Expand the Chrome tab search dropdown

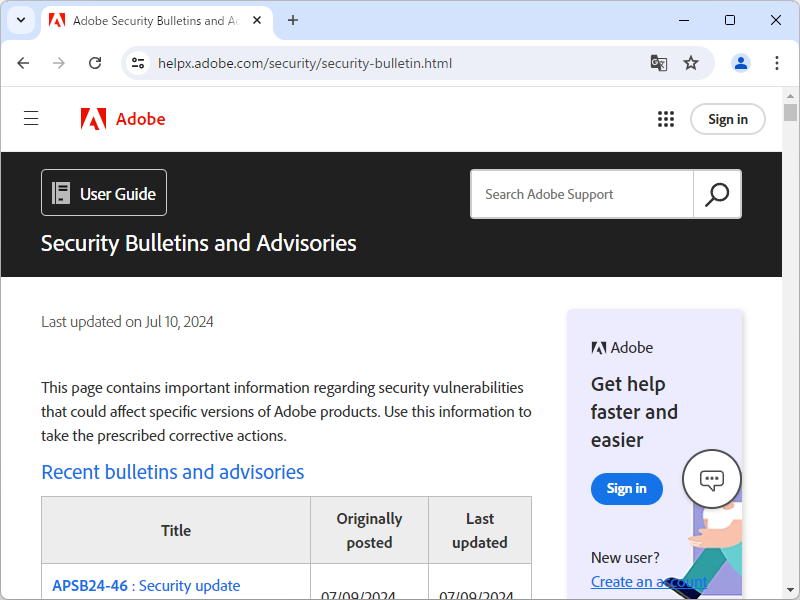(x=20, y=20)
